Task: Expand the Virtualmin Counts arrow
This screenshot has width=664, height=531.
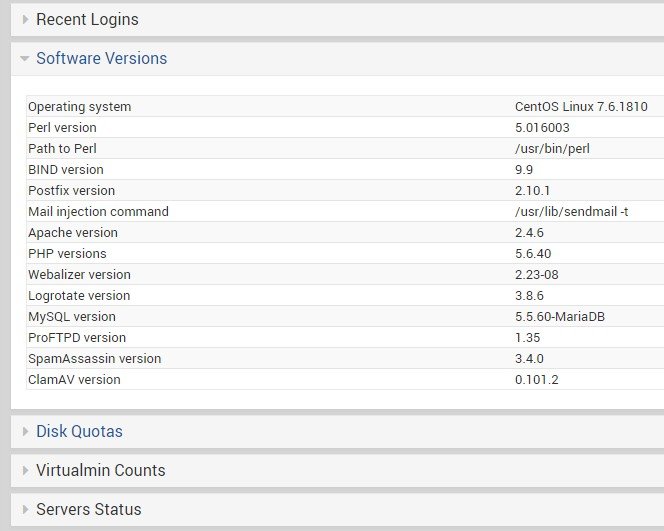Action: [x=25, y=470]
